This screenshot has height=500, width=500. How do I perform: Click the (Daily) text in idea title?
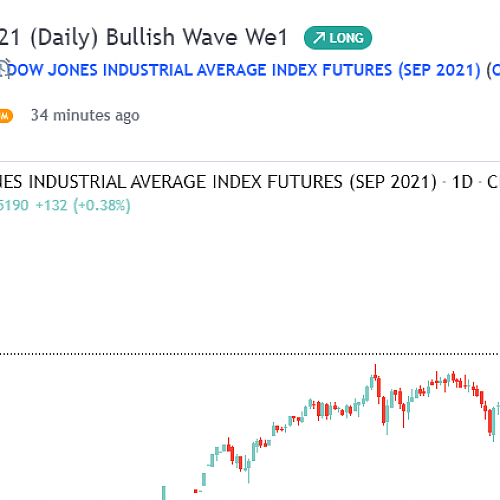point(64,37)
